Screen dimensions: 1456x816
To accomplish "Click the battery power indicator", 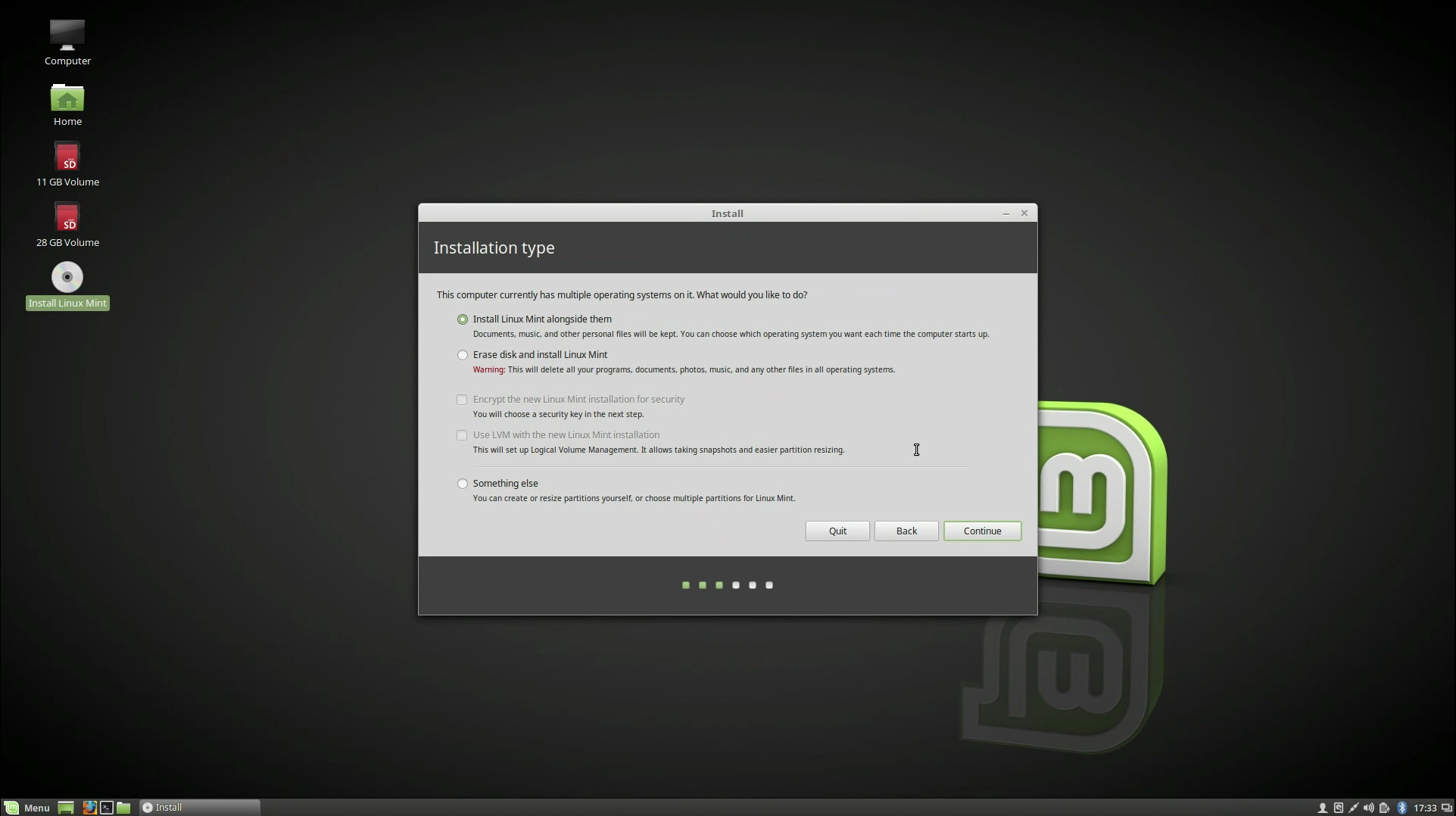I will coord(1385,808).
